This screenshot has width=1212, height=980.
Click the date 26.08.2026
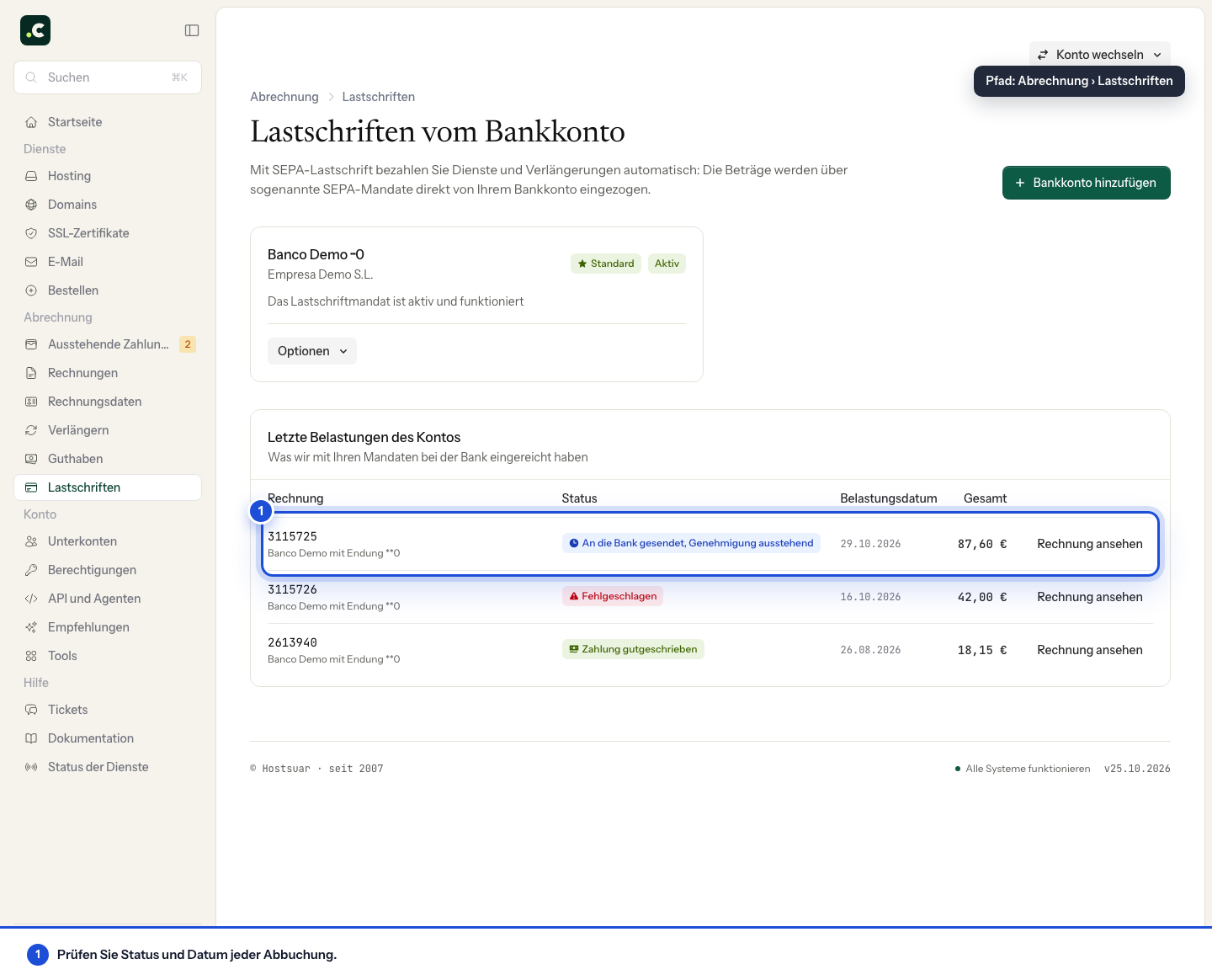pos(870,650)
